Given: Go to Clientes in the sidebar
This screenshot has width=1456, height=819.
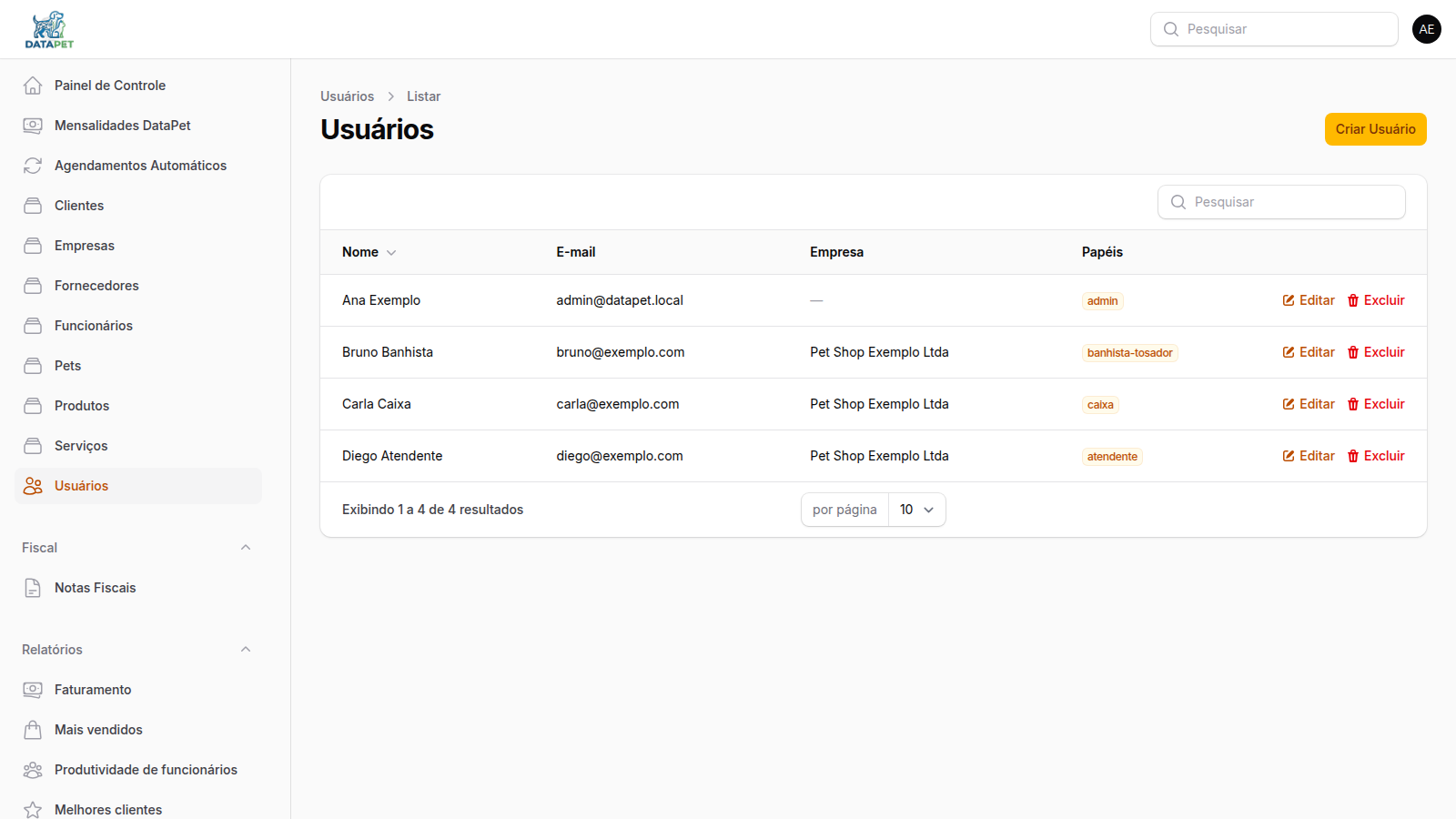Looking at the screenshot, I should [x=138, y=206].
